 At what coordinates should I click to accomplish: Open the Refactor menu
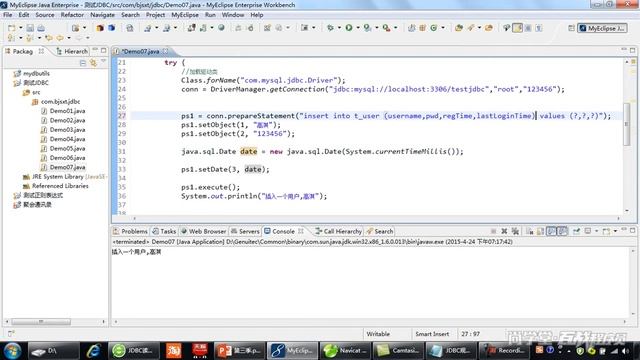(x=72, y=15)
